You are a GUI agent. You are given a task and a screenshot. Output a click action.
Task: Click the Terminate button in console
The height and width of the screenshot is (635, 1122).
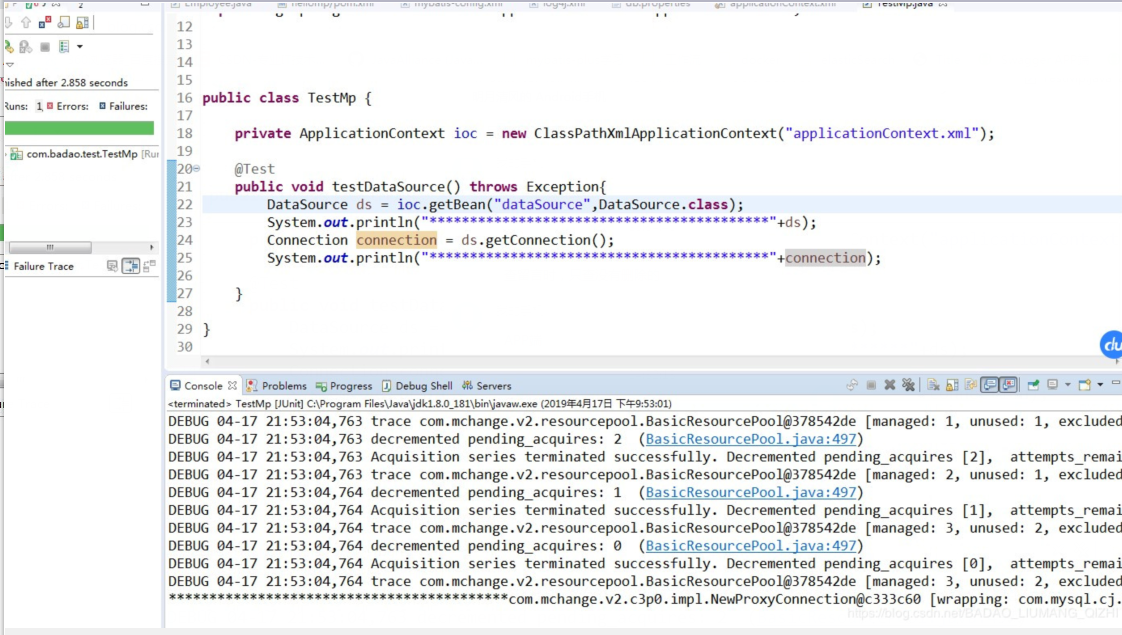tap(871, 385)
